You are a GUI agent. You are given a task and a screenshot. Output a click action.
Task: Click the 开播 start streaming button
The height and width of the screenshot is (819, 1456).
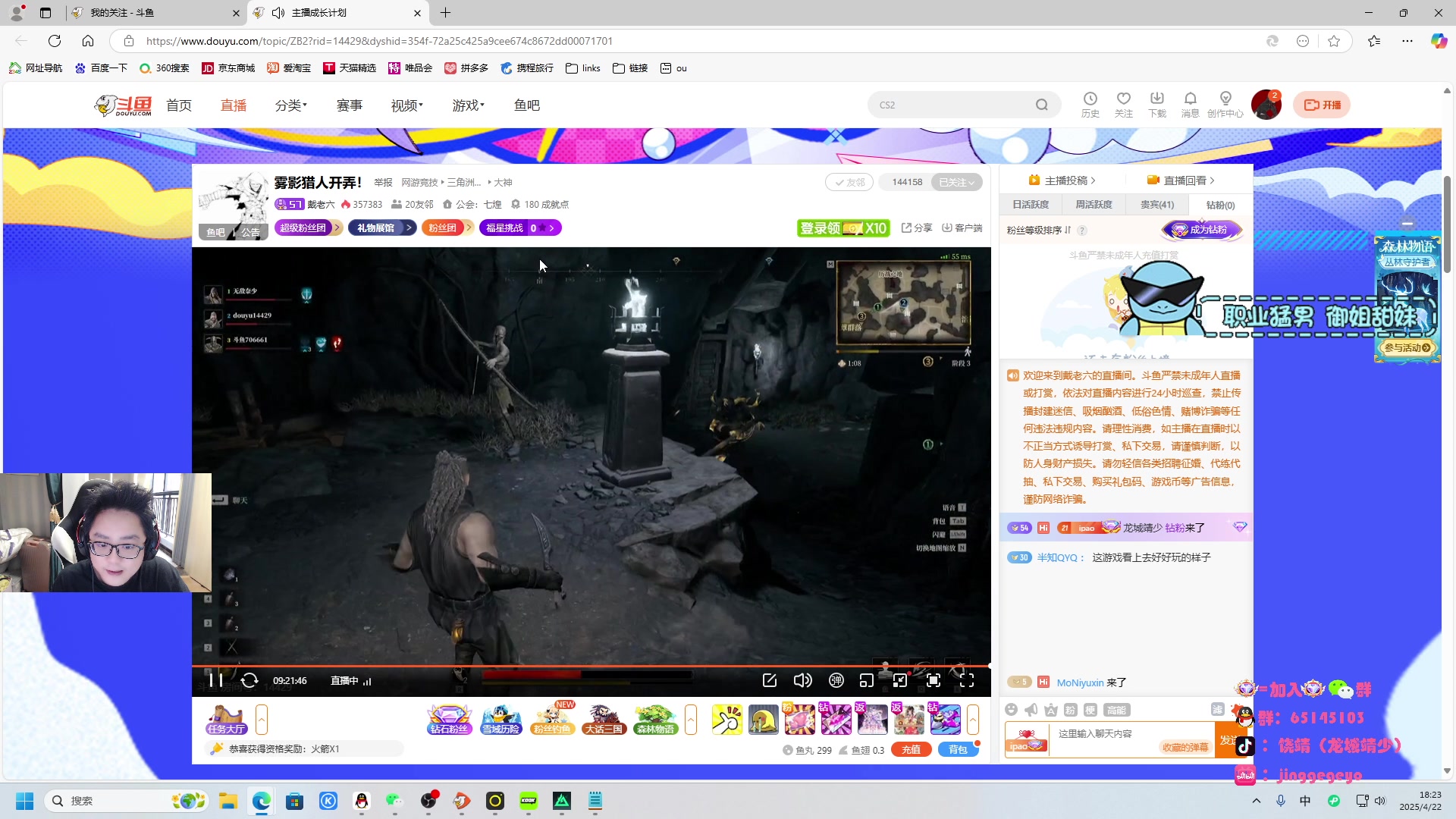click(x=1323, y=105)
